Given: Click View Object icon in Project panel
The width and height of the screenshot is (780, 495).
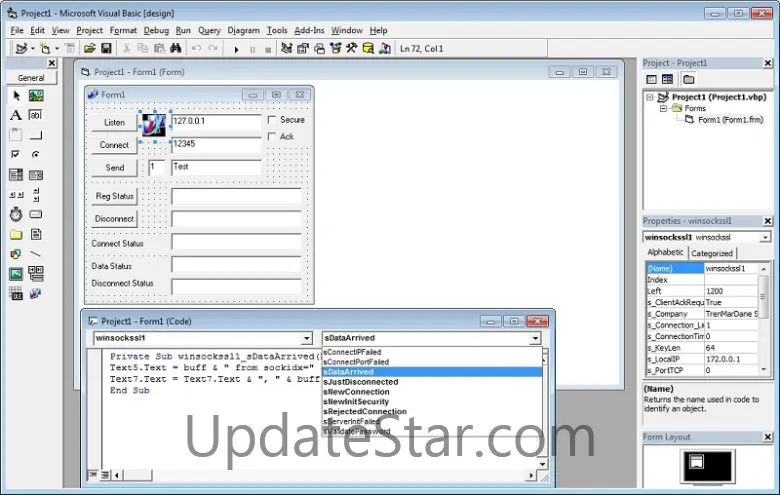Looking at the screenshot, I should point(668,79).
